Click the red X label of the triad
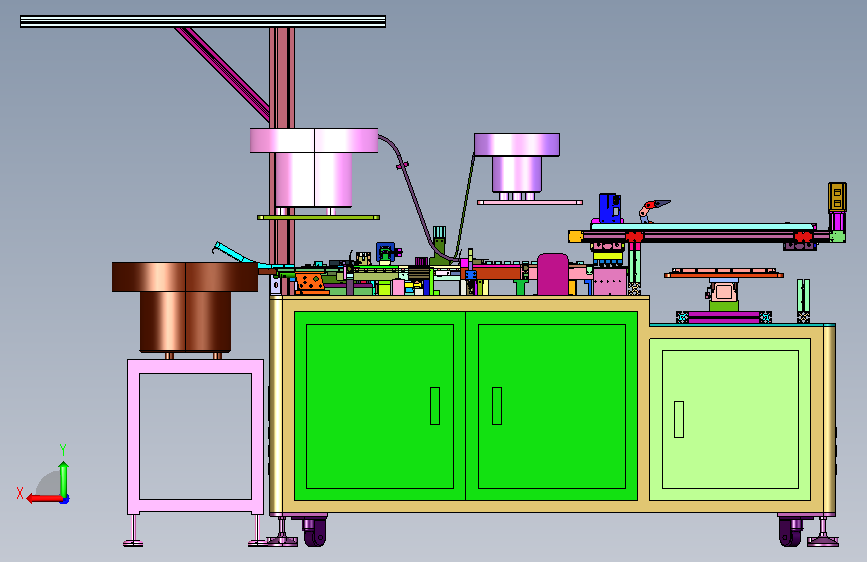The width and height of the screenshot is (867, 562). [20, 493]
